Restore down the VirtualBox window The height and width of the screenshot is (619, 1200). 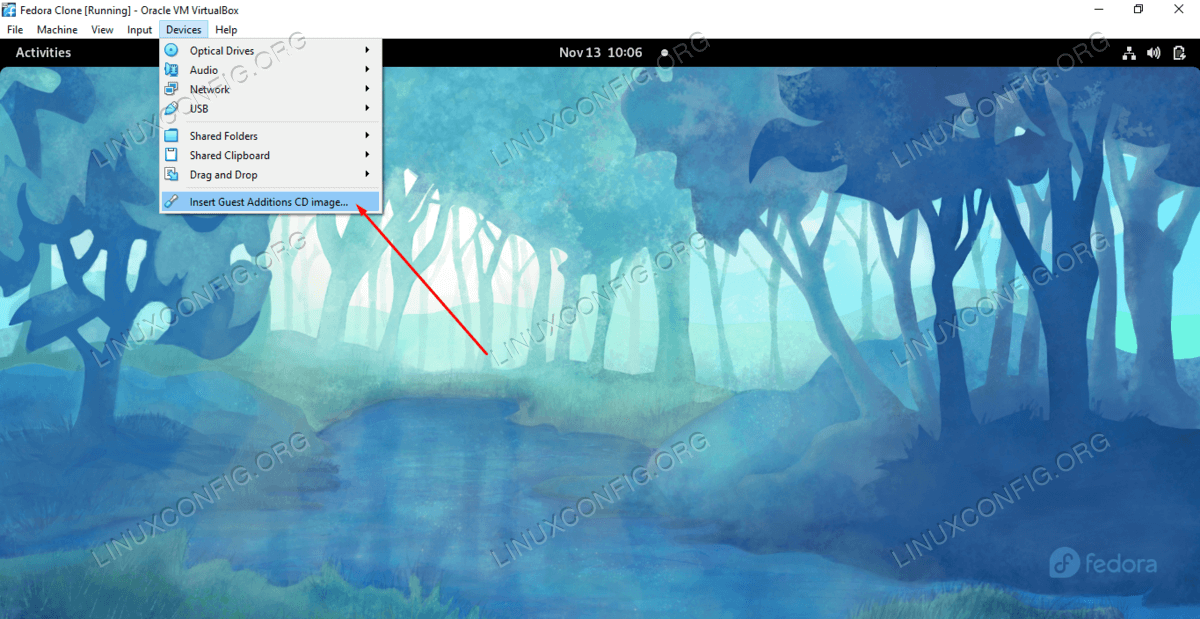1138,10
